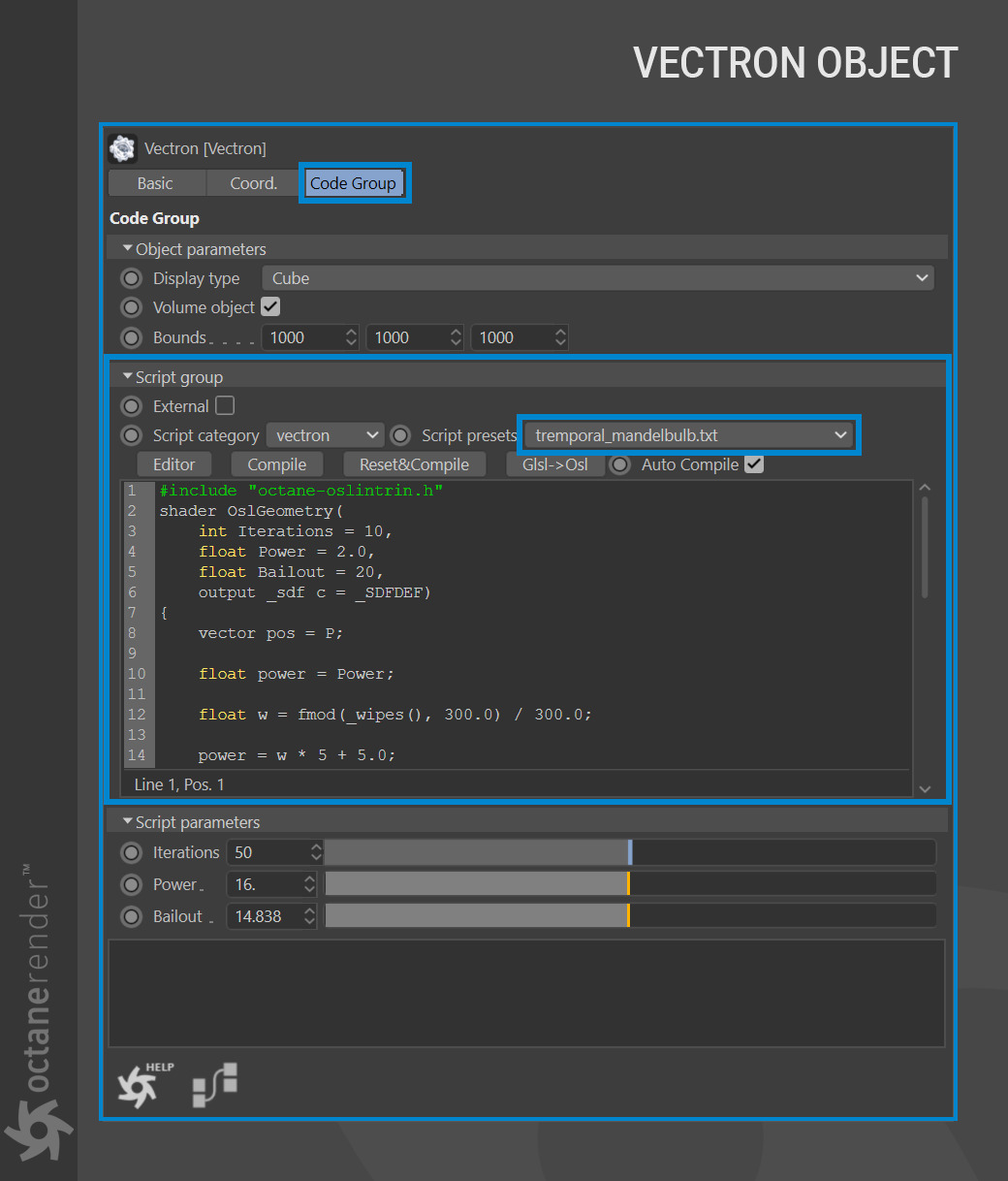Click the circle icon beside Display type
Image resolution: width=1008 pixels, height=1181 pixels.
click(131, 278)
